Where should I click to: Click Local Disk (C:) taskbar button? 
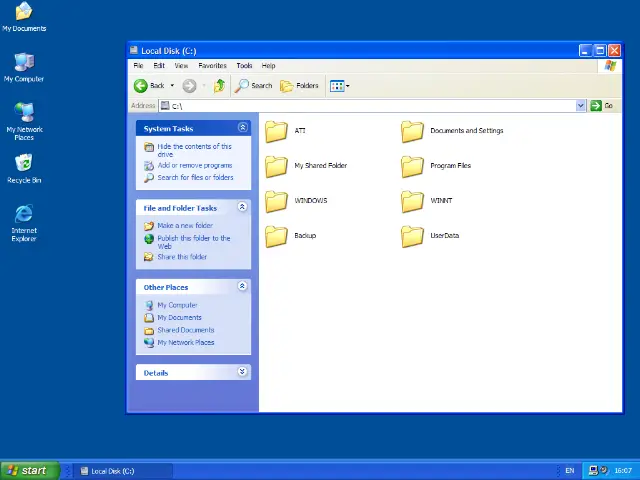tap(125, 471)
